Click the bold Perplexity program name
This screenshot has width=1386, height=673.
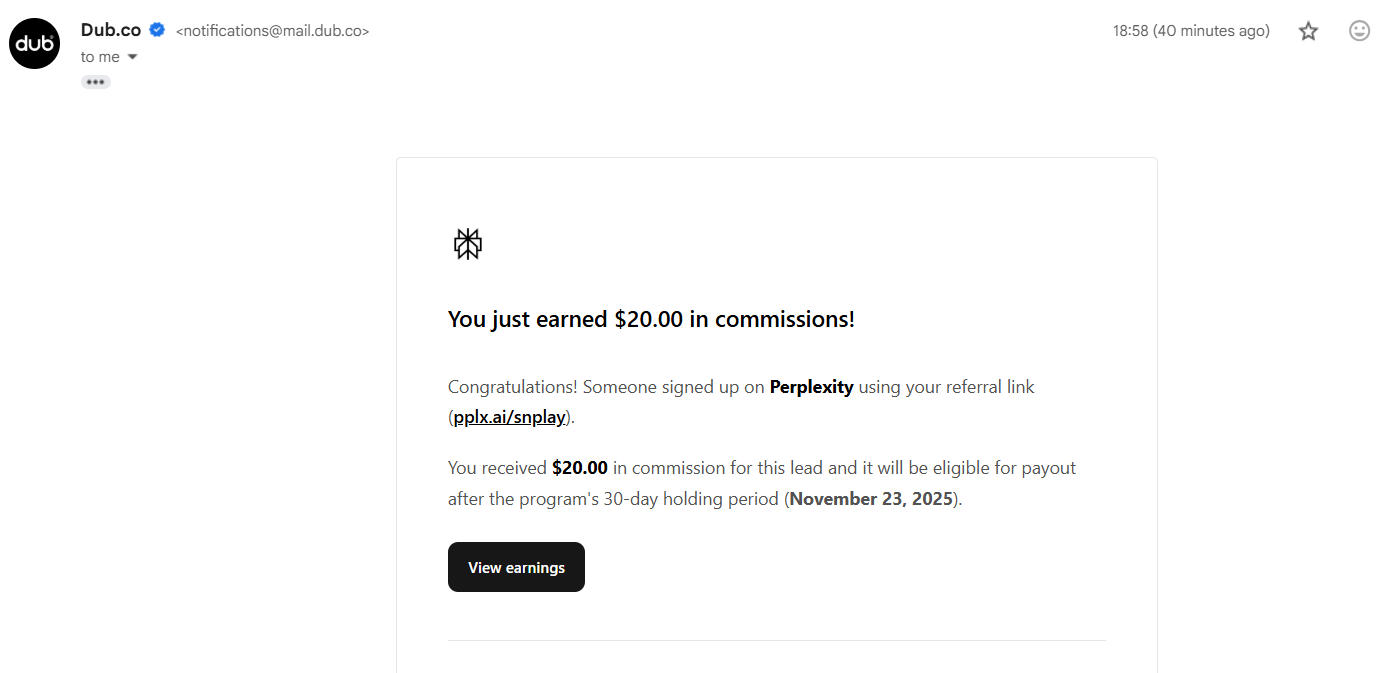tap(811, 387)
